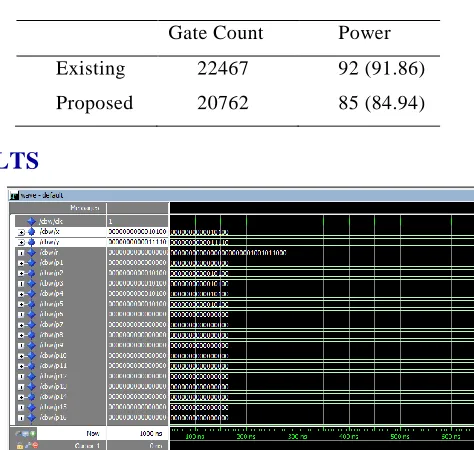Click the wave window title icon

(14, 195)
